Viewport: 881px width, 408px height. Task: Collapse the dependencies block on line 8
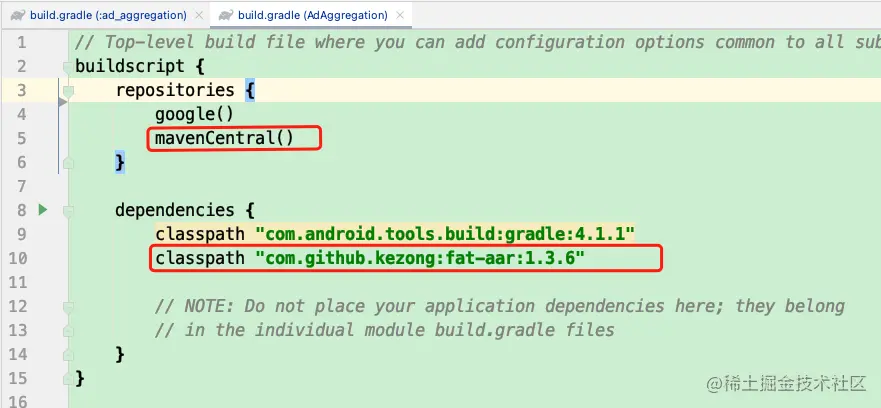click(68, 211)
